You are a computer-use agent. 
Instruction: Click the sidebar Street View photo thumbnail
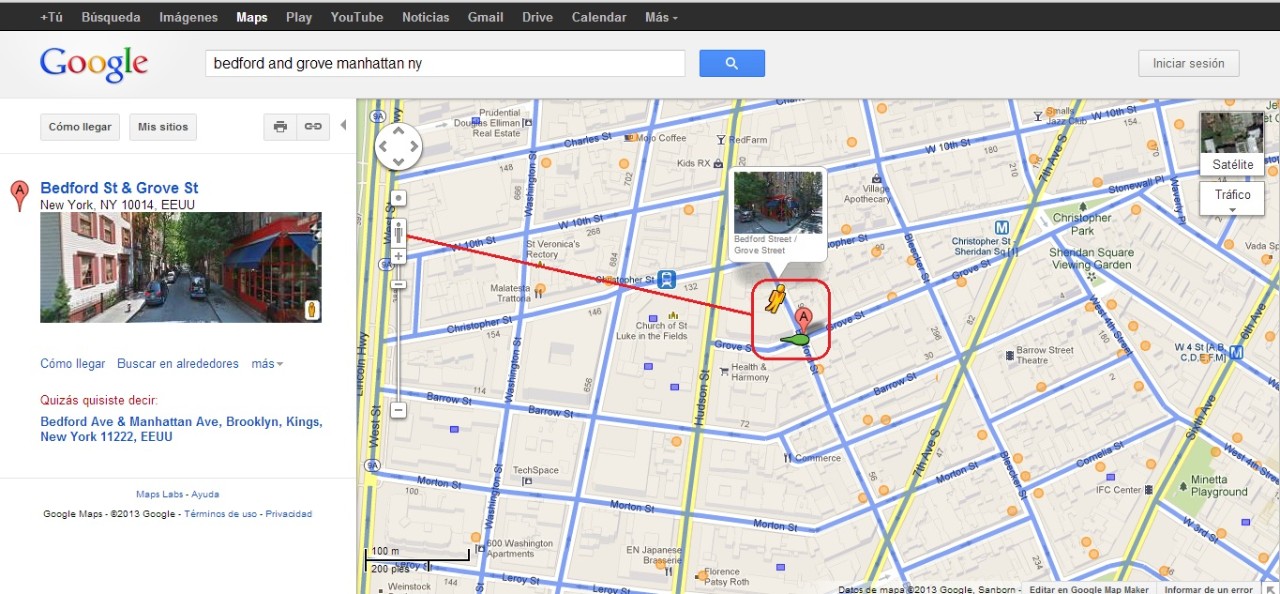pos(181,267)
